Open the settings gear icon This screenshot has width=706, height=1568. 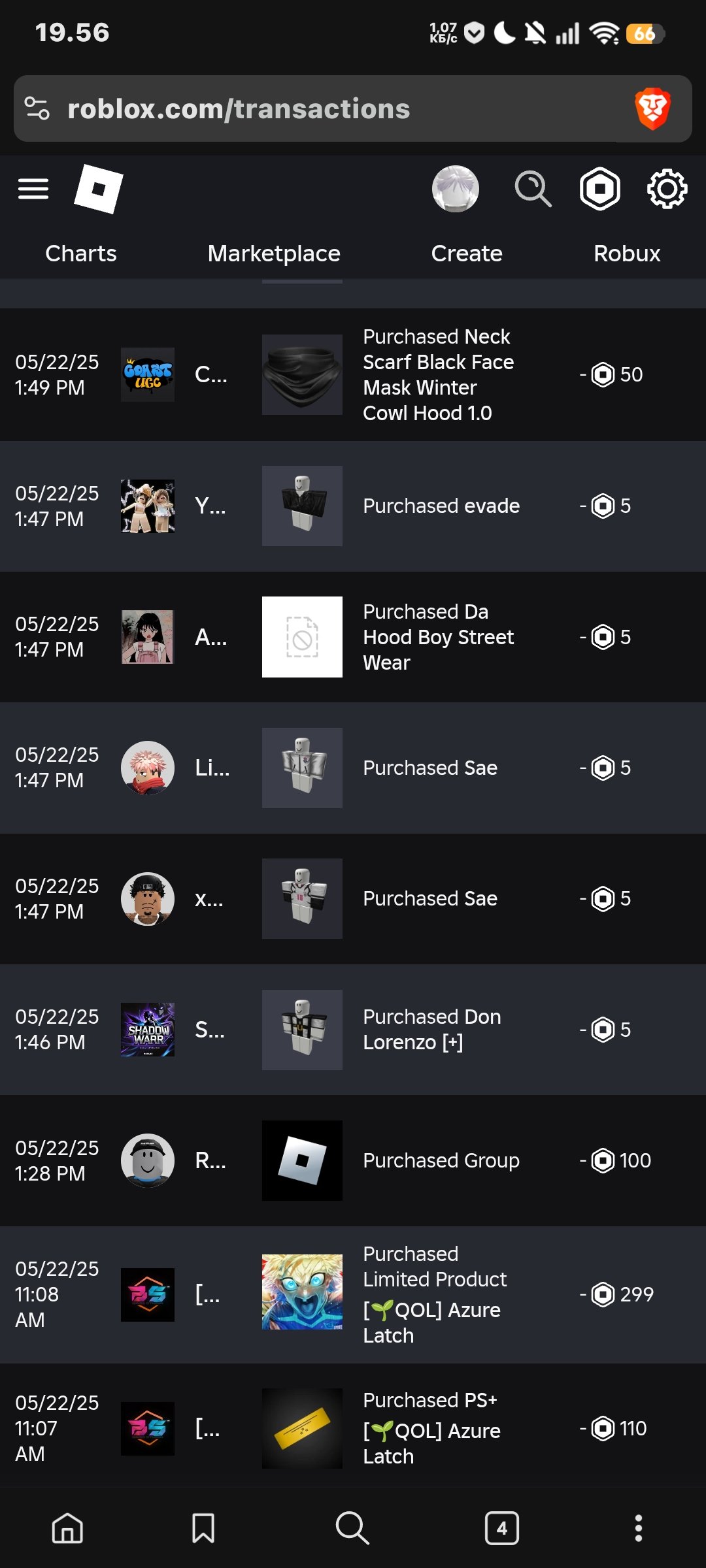point(667,189)
